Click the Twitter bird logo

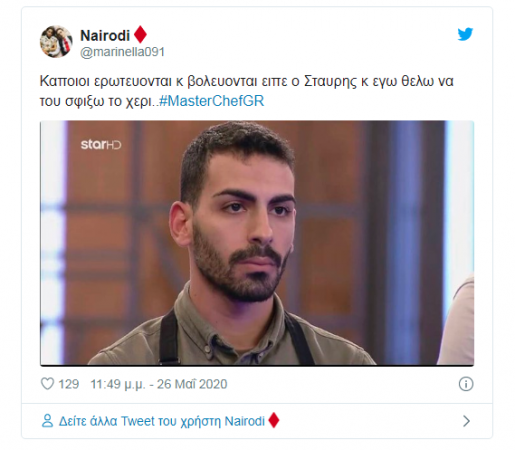[x=465, y=34]
